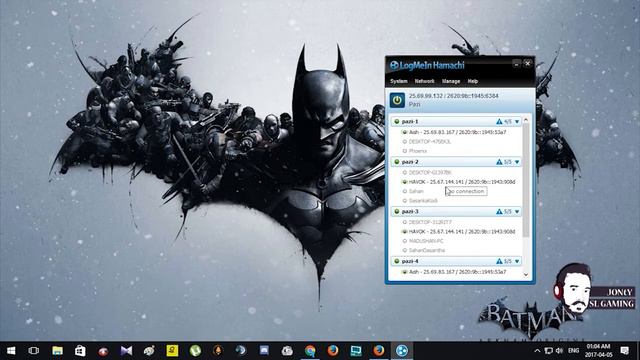Open Google Chrome from the taskbar
The height and width of the screenshot is (360, 640).
[310, 351]
